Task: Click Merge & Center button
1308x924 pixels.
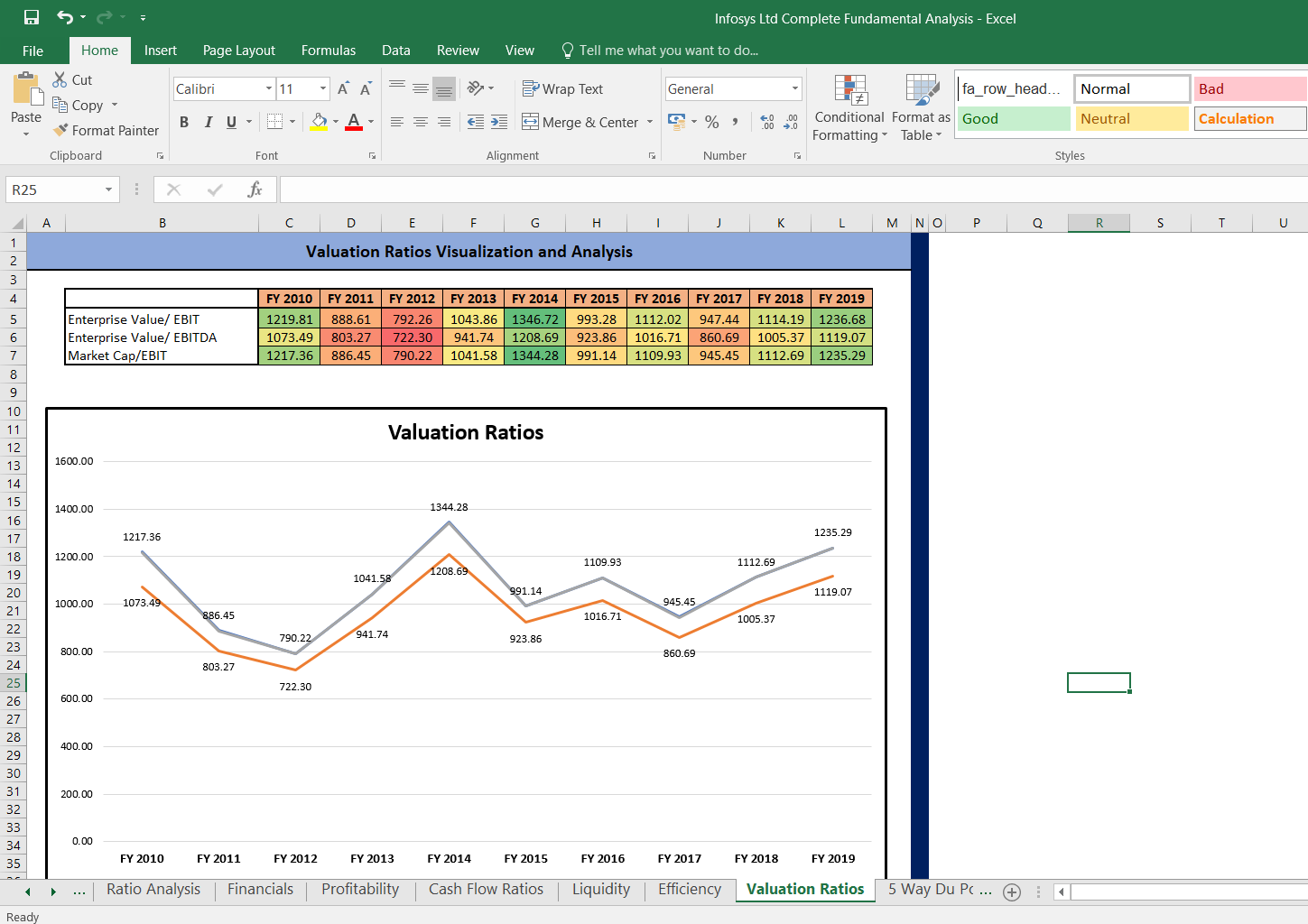Action: pos(580,122)
